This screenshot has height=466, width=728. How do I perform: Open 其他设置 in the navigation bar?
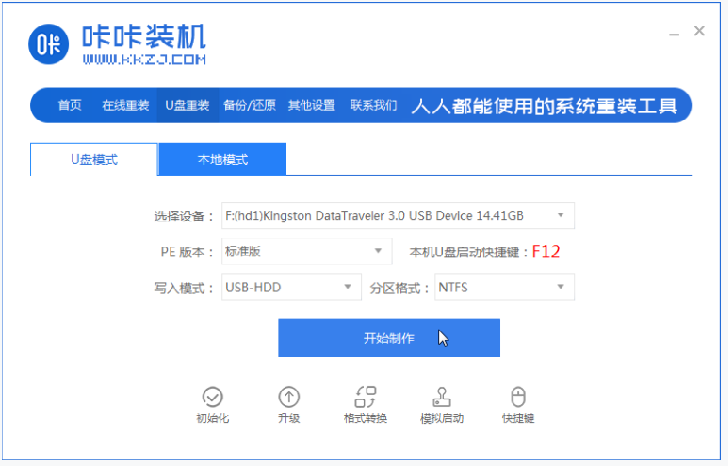click(x=311, y=105)
